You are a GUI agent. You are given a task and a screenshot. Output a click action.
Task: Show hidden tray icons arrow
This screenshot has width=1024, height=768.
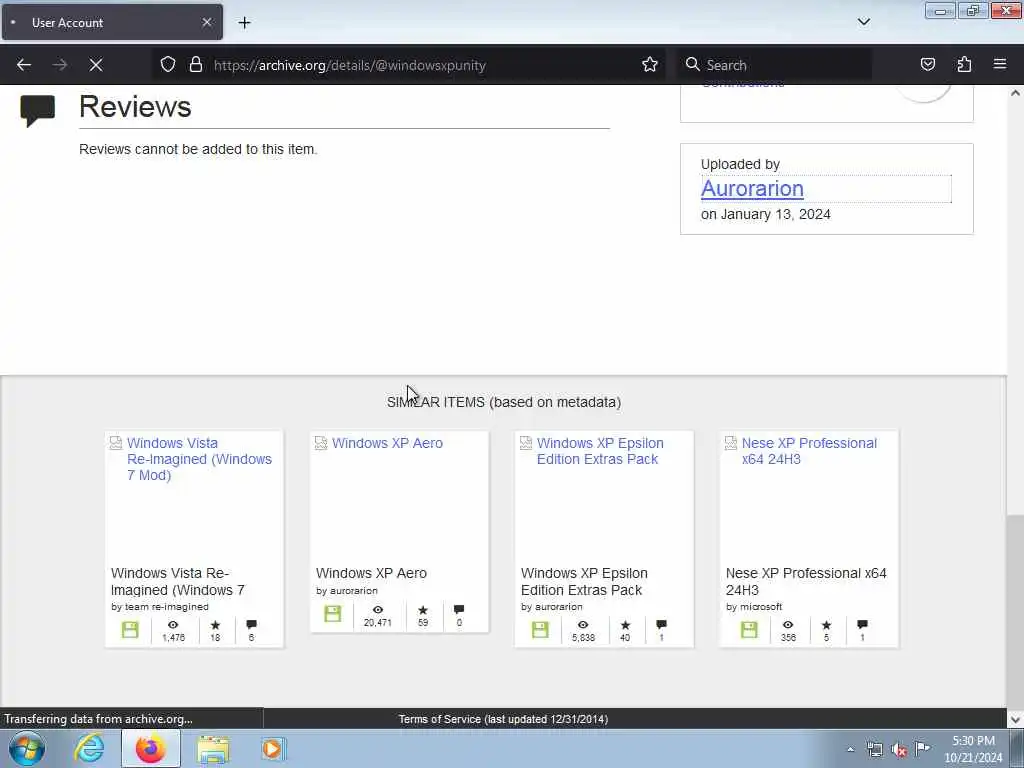tap(850, 750)
